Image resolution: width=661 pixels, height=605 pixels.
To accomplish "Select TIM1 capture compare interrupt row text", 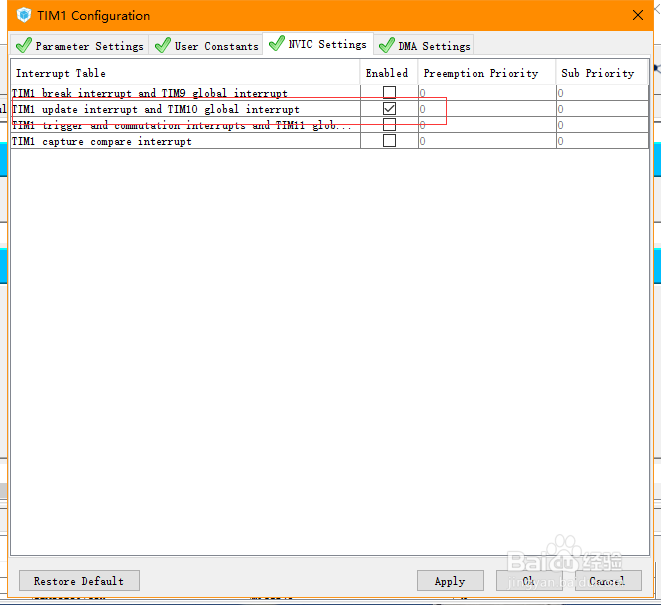I will coord(102,141).
